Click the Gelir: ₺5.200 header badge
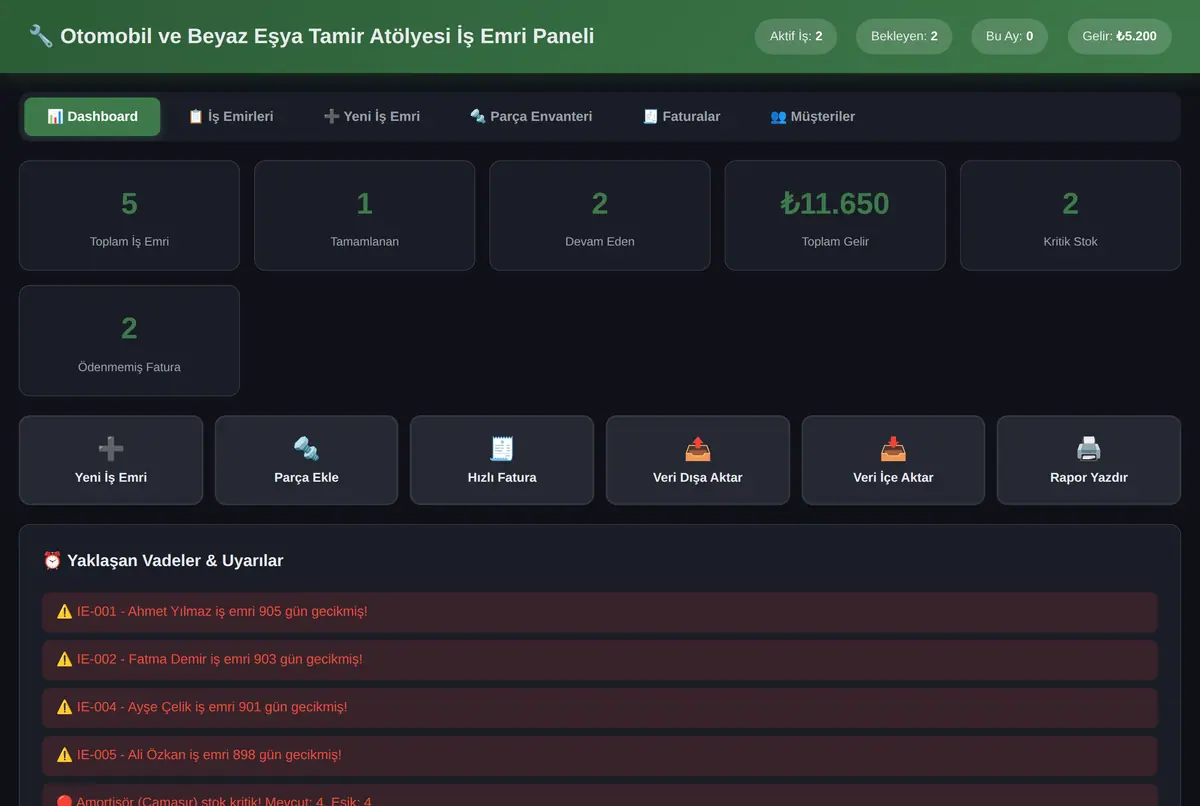This screenshot has width=1200, height=806. [1119, 36]
